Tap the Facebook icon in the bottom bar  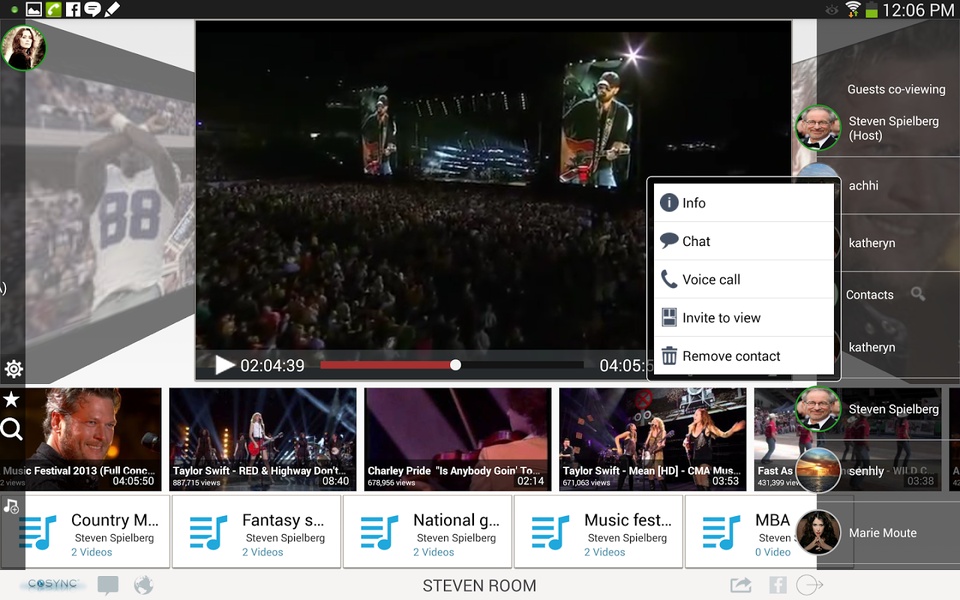(778, 585)
